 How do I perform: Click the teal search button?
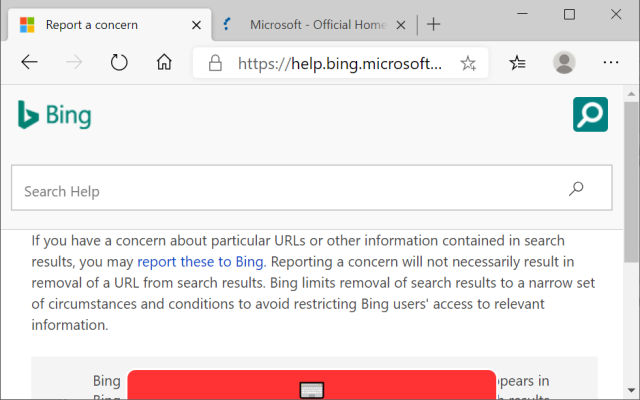point(590,114)
